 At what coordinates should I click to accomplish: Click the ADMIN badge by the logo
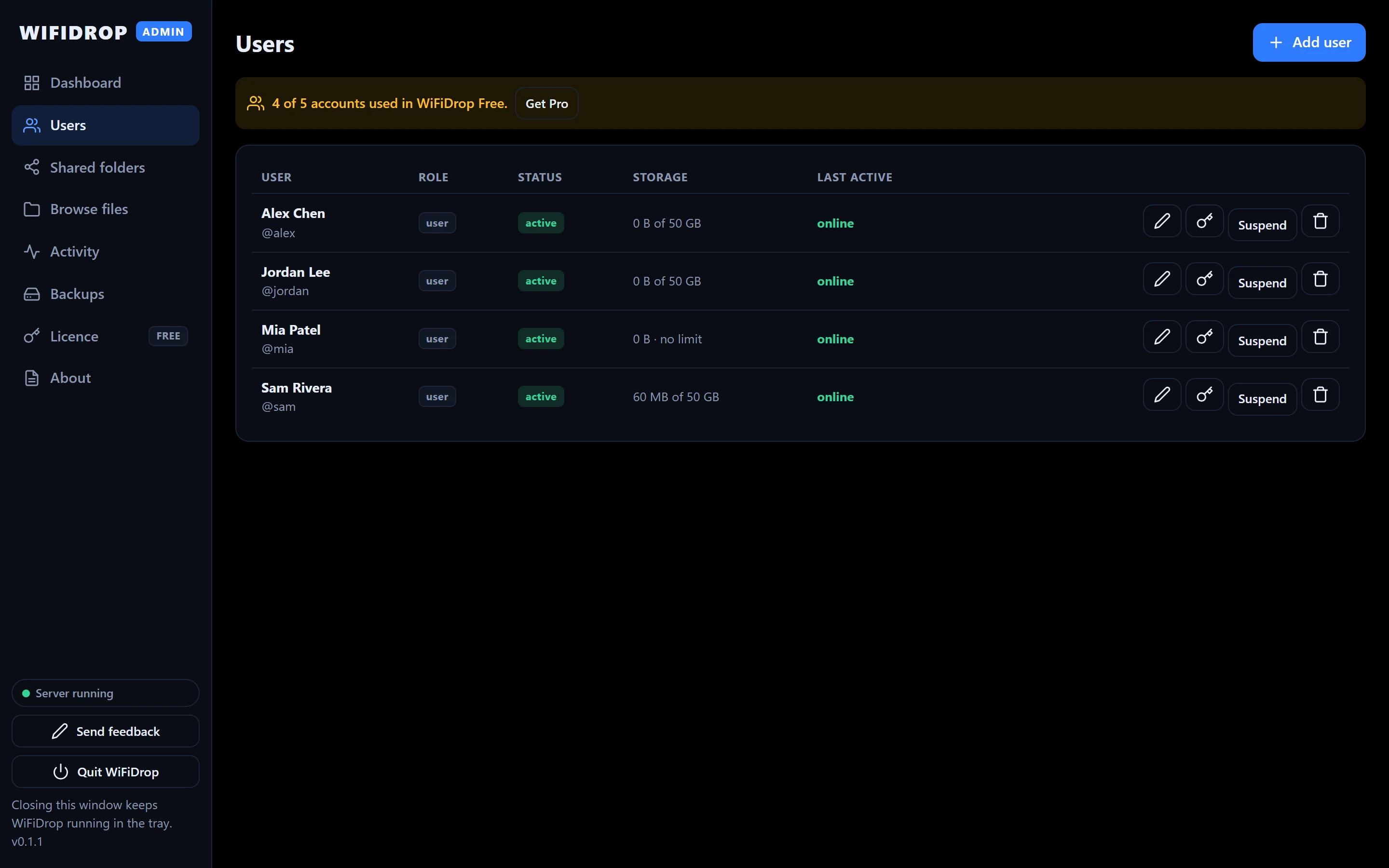[163, 31]
